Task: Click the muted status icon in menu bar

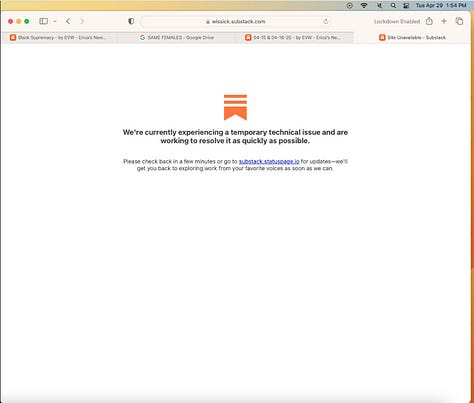Action: [379, 5]
